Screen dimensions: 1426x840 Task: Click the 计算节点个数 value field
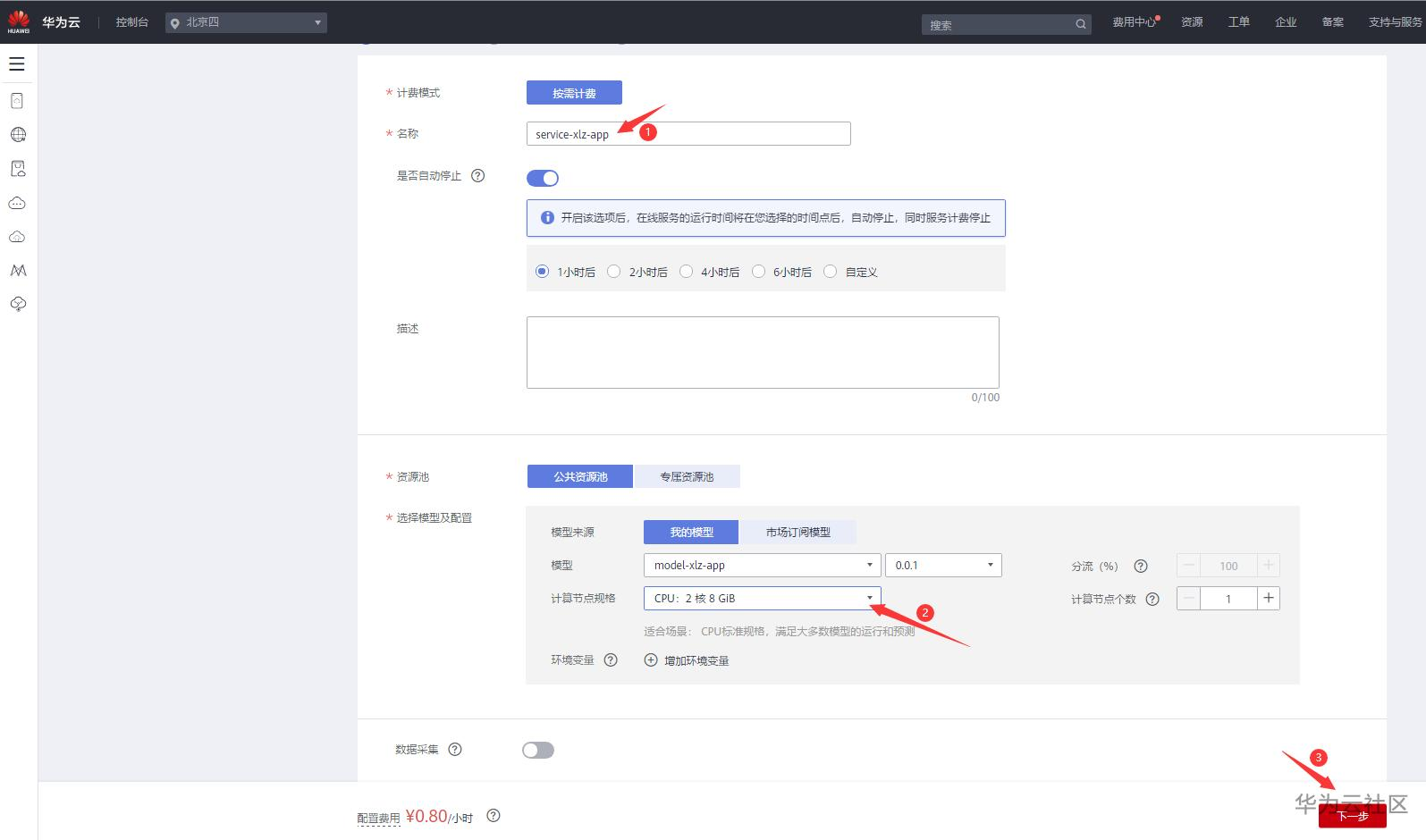[1228, 598]
